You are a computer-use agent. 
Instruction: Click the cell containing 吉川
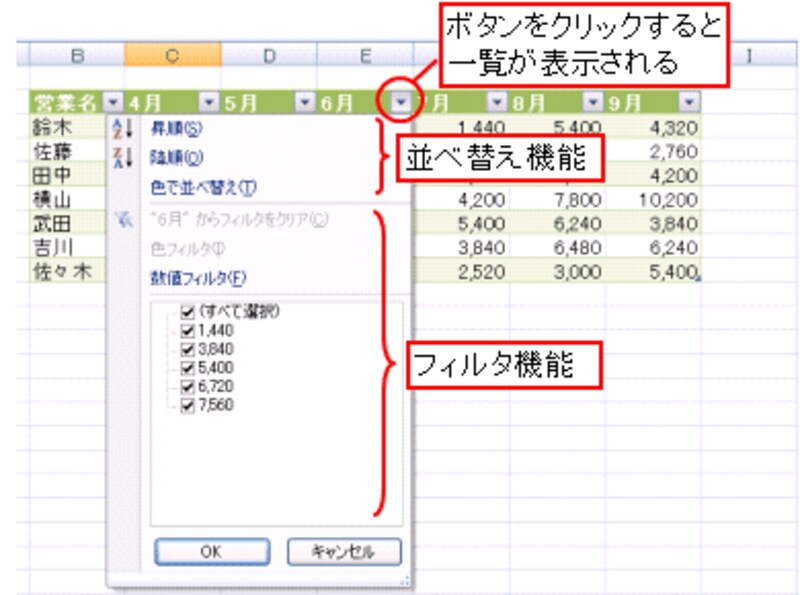(68, 247)
